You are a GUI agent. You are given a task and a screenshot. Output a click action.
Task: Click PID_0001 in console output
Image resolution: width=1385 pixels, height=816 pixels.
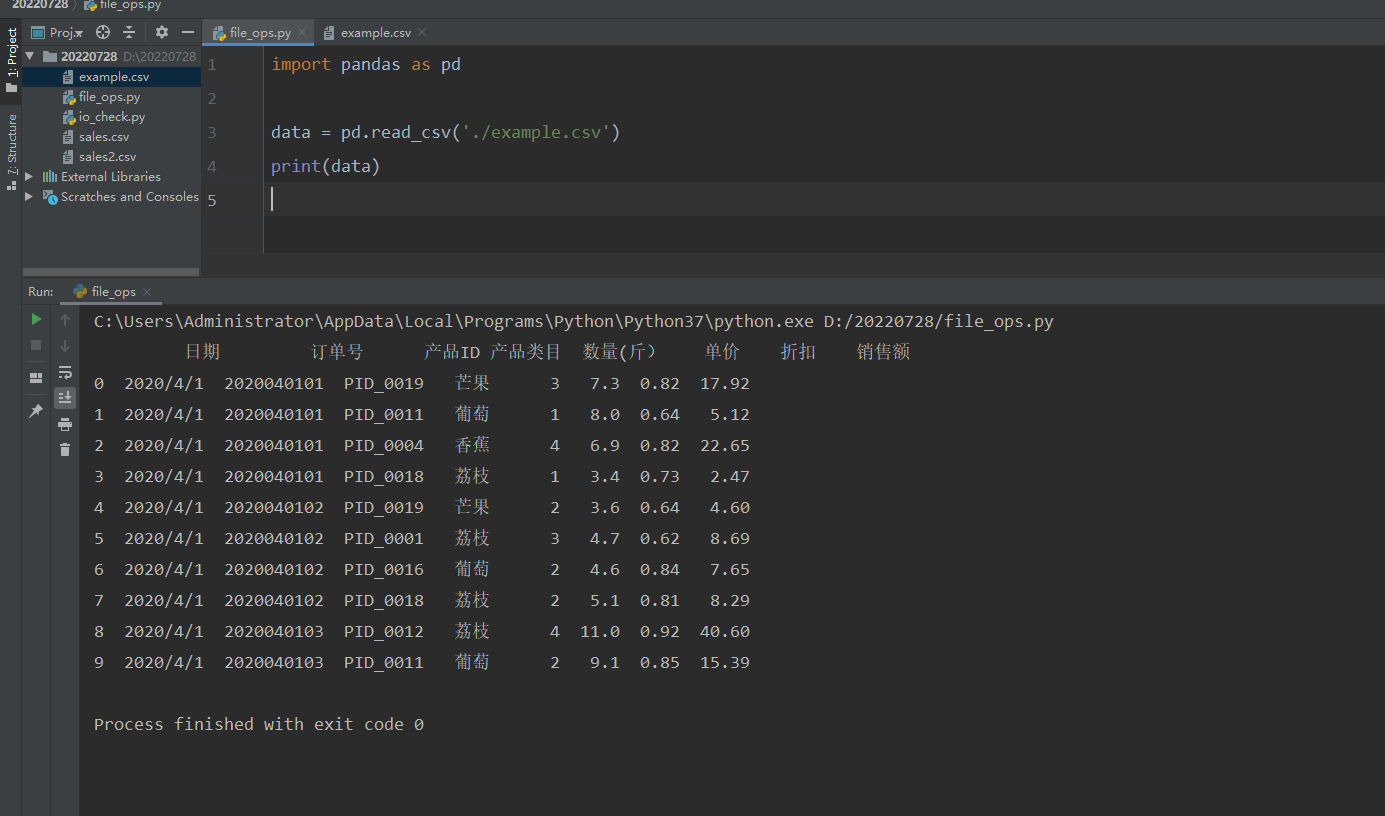(384, 538)
